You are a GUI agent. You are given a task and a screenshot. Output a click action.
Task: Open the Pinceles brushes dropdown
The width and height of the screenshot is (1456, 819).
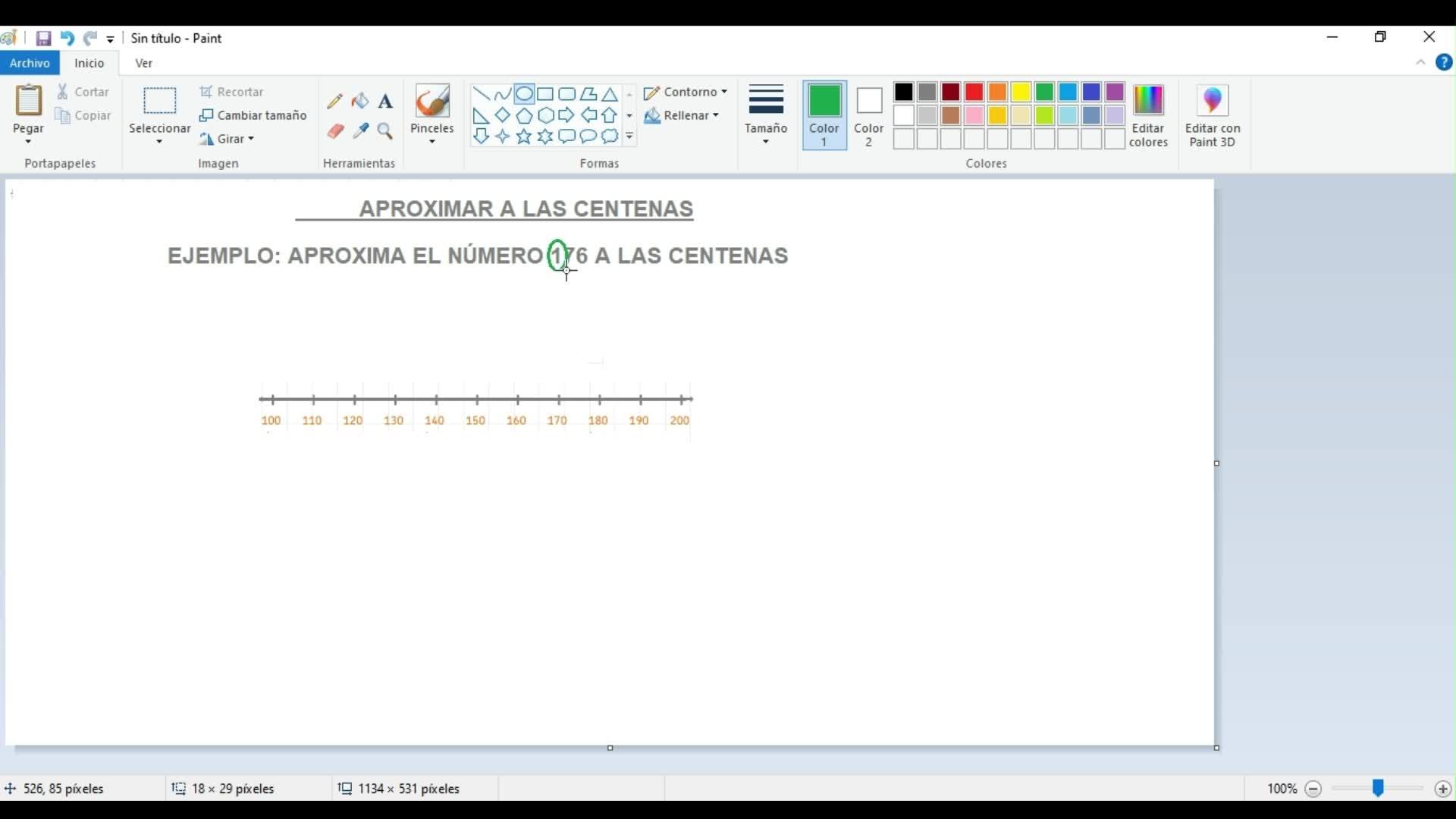tap(431, 142)
